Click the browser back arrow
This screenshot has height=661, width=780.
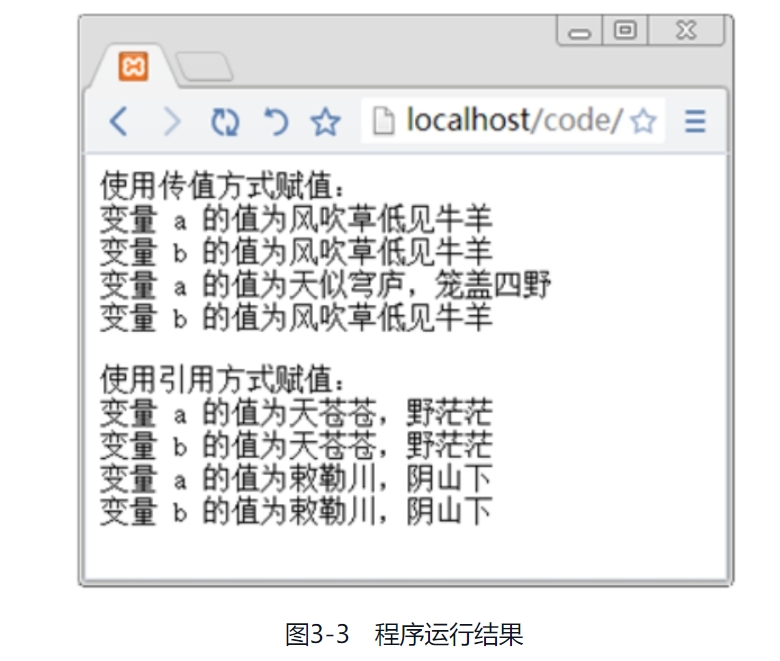[x=118, y=122]
